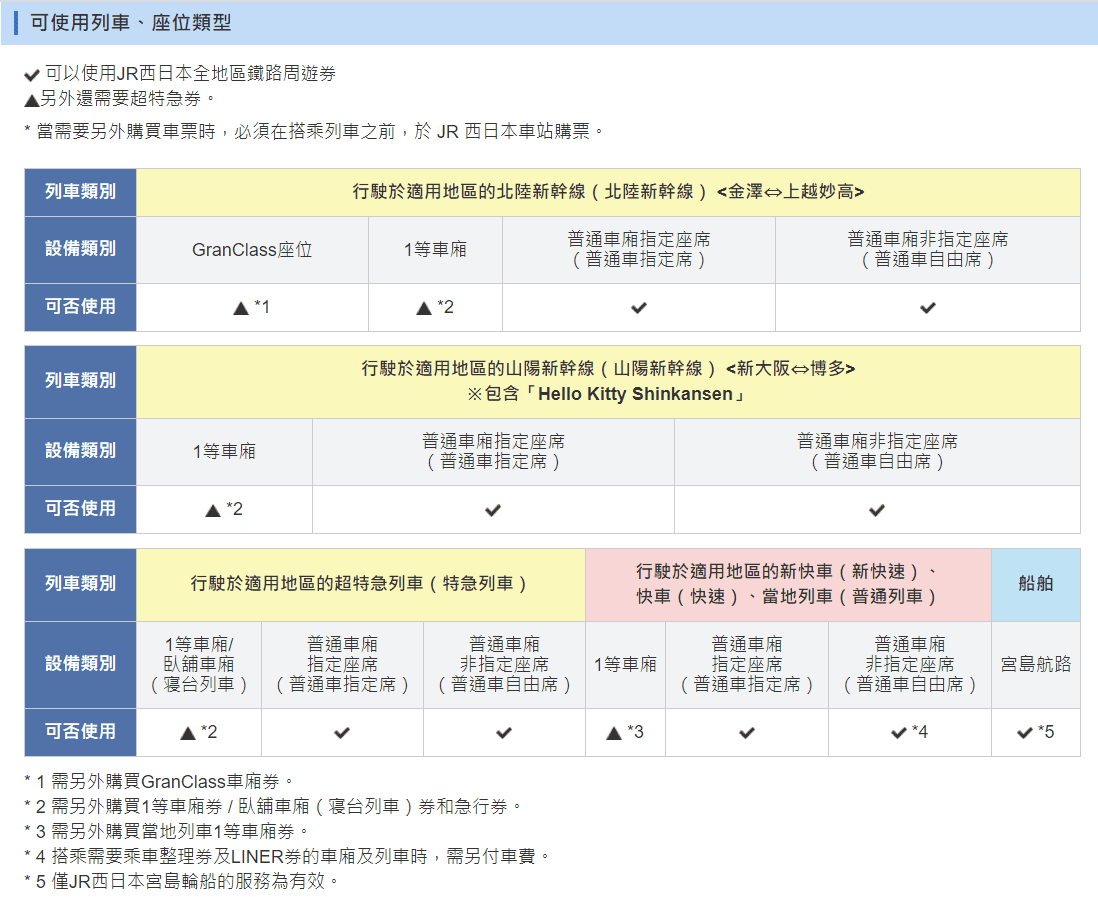Click Hokuriku Shinkansen reserved seat checkmark

tap(638, 308)
